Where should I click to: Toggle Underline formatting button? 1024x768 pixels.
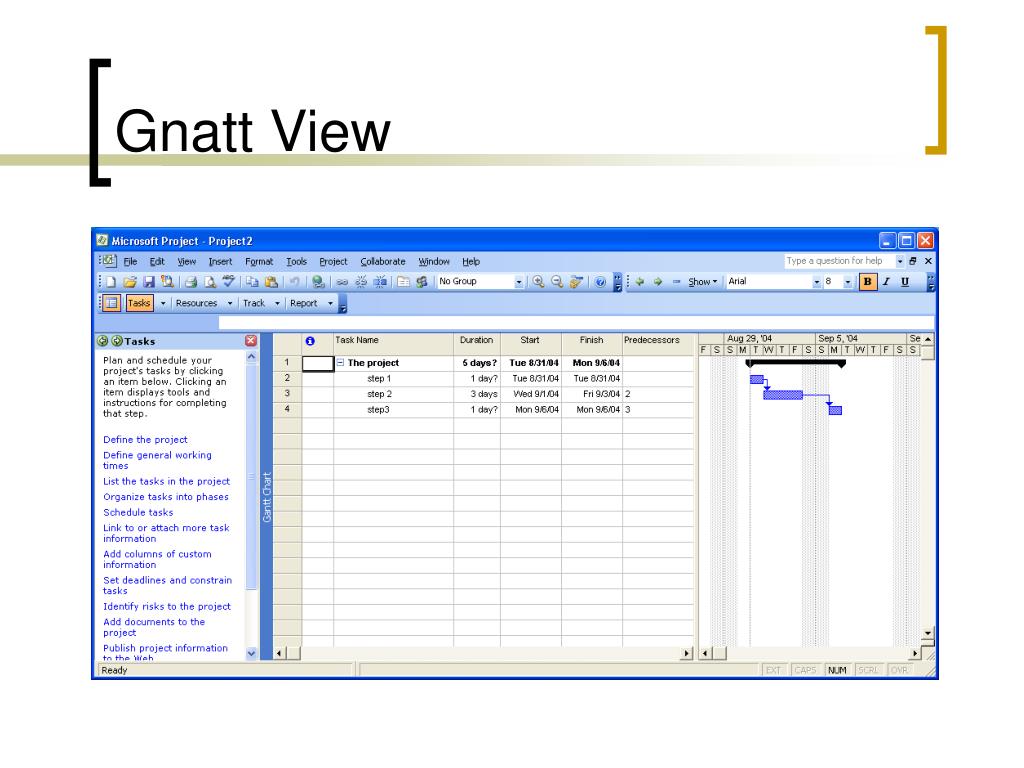(x=904, y=281)
